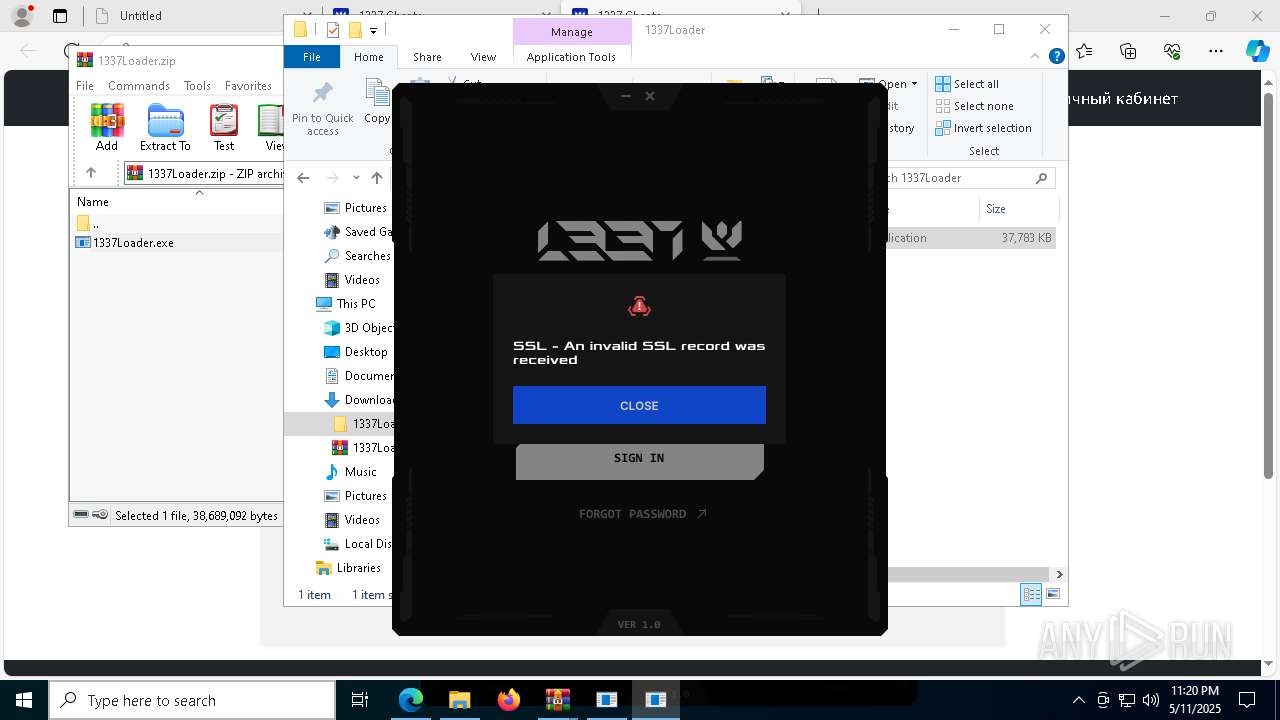
Task: Click Explorer Up directory arrow
Action: coord(377,178)
